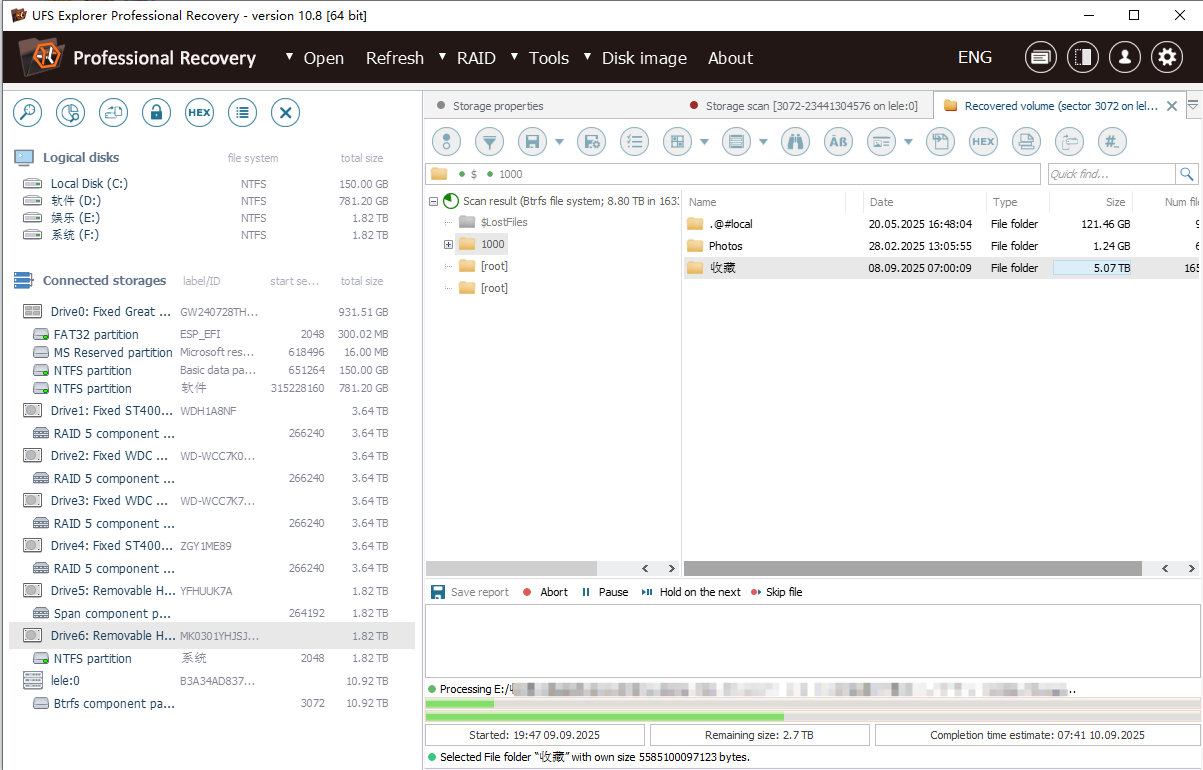
Task: Click the save with settings gear icon
Action: pyautogui.click(x=591, y=142)
